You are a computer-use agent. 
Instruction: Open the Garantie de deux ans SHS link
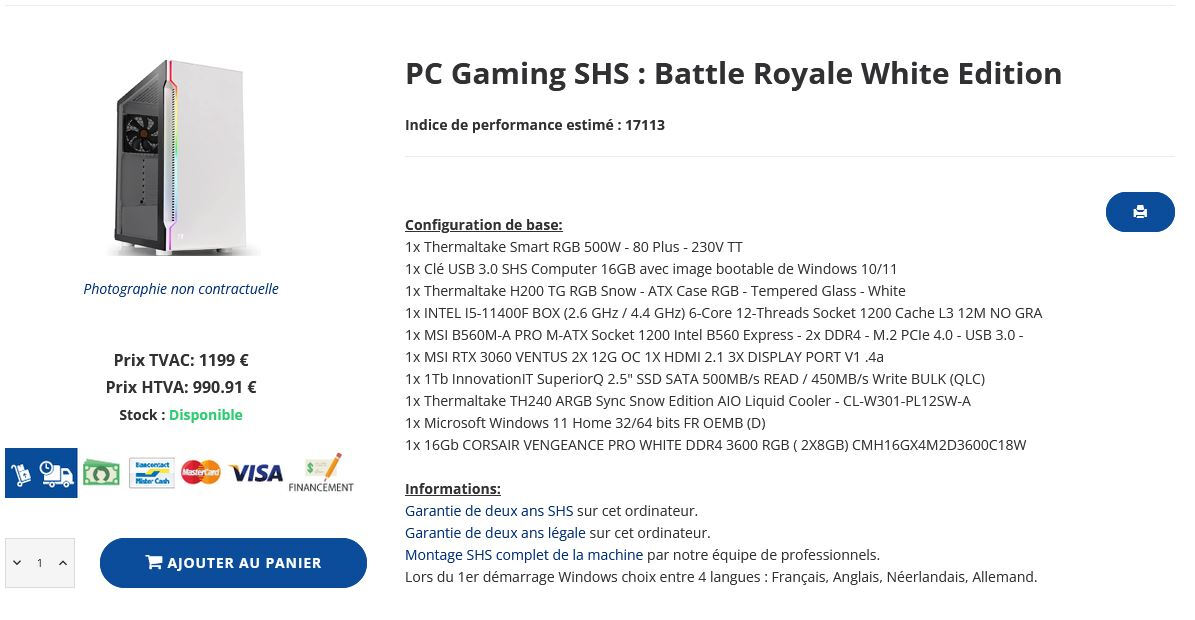tap(489, 511)
